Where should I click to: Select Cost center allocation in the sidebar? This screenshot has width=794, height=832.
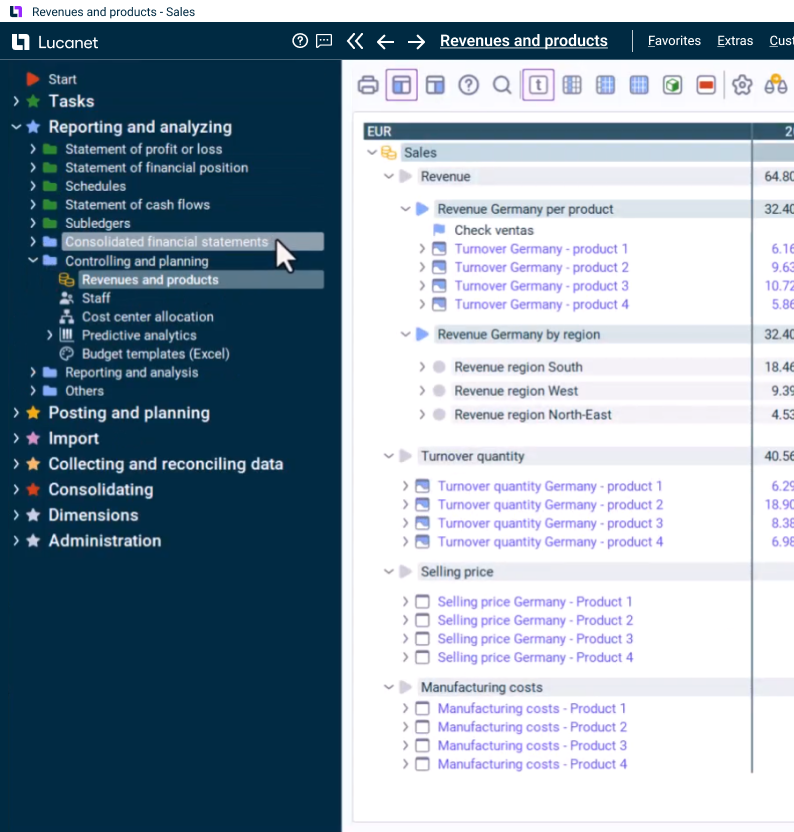point(147,317)
